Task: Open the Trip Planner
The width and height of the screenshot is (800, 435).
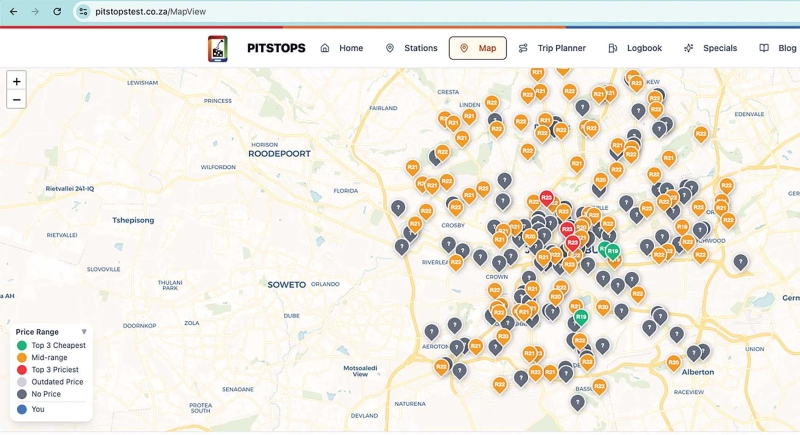Action: (x=552, y=48)
